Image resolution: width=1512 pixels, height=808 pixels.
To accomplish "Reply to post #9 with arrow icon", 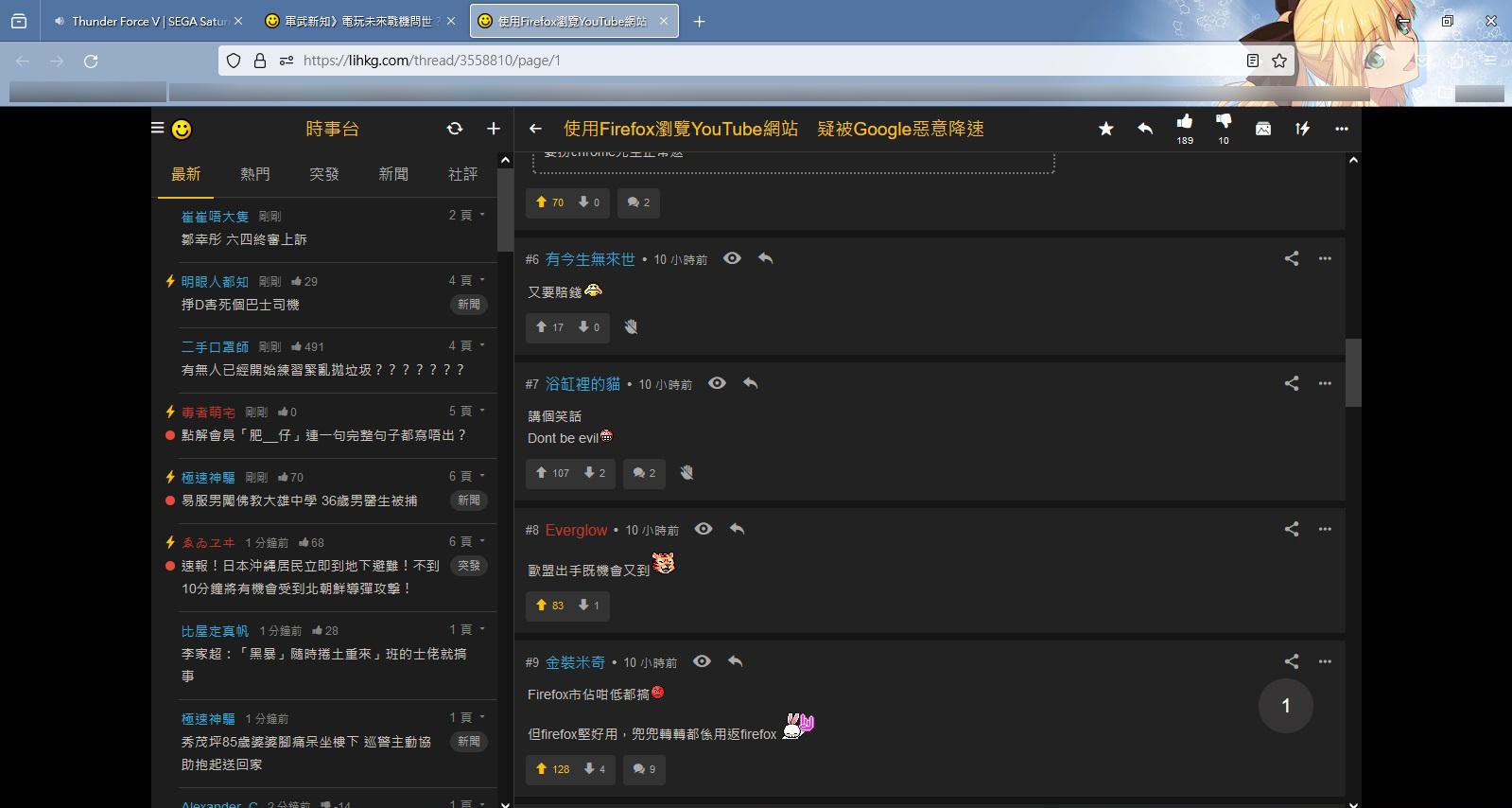I will pos(736,661).
